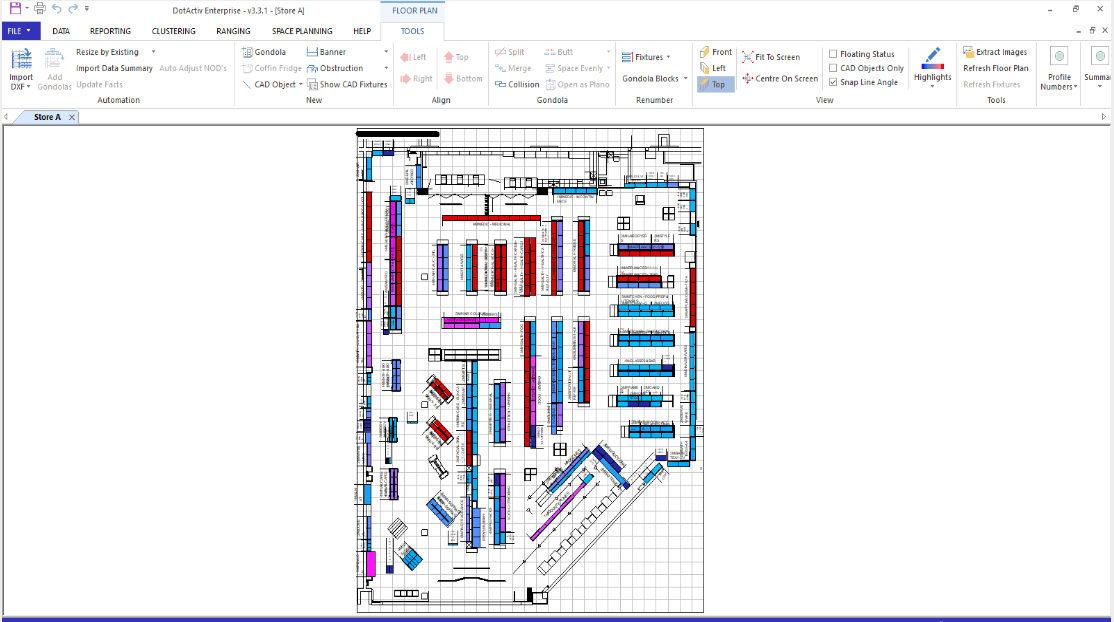
Task: Add a Coffin Fridge fixture
Action: pos(271,68)
